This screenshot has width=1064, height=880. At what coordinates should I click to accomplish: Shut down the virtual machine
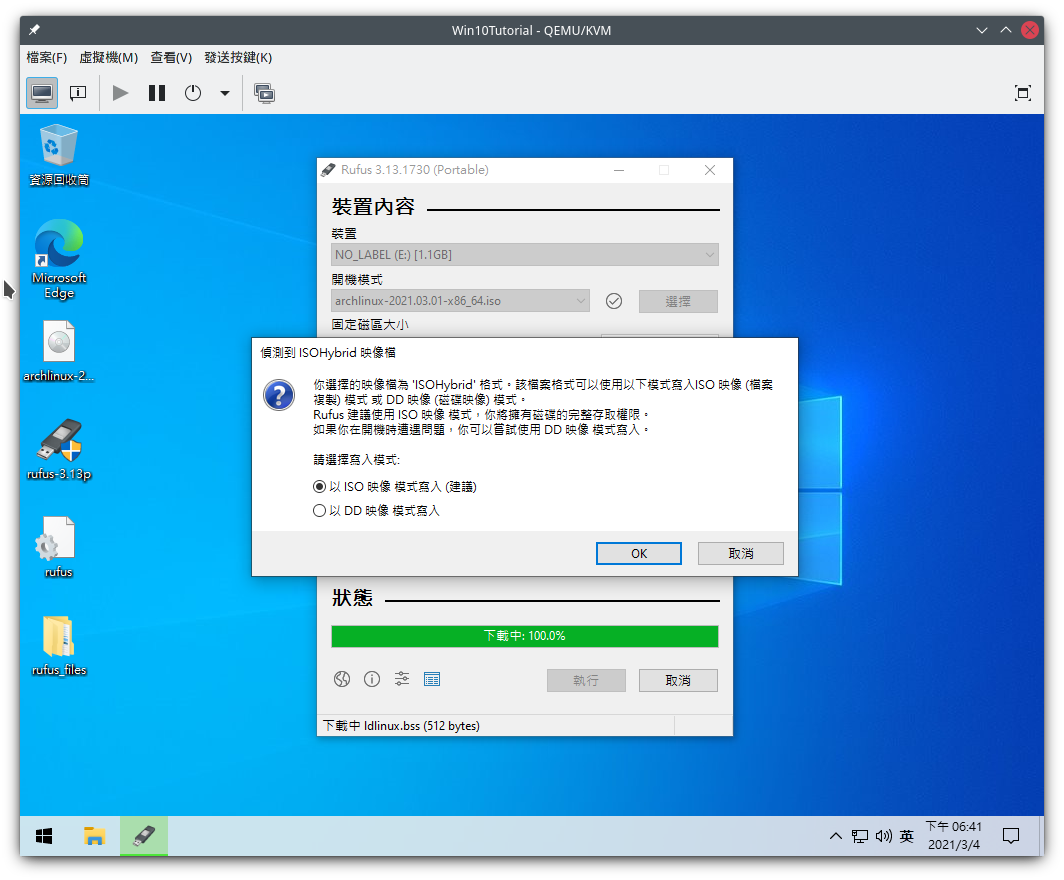[x=193, y=93]
